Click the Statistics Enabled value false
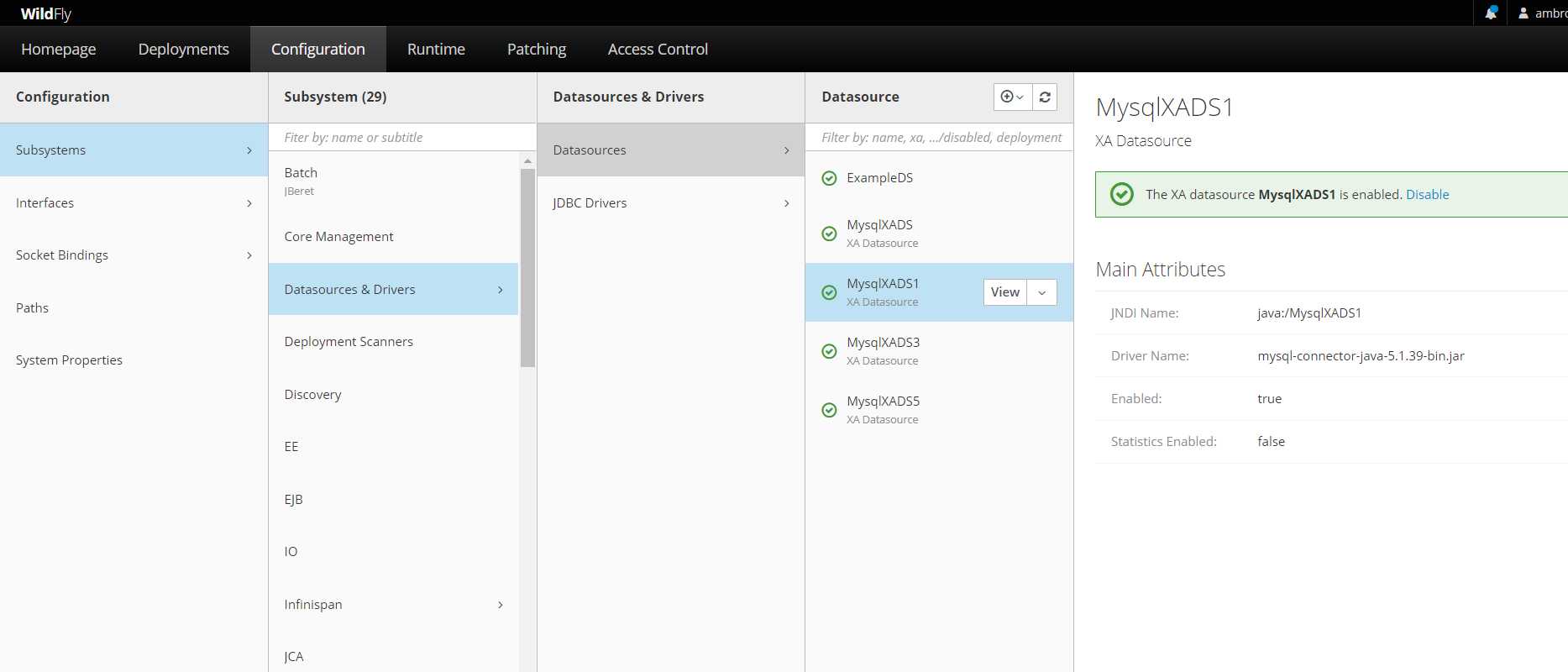The width and height of the screenshot is (1568, 672). 1271,442
